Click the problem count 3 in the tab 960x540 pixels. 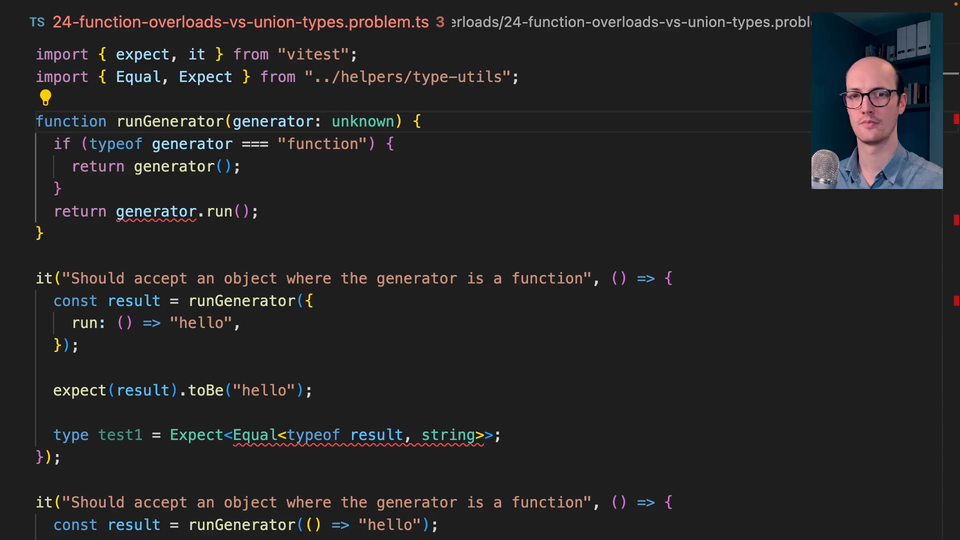[x=440, y=21]
